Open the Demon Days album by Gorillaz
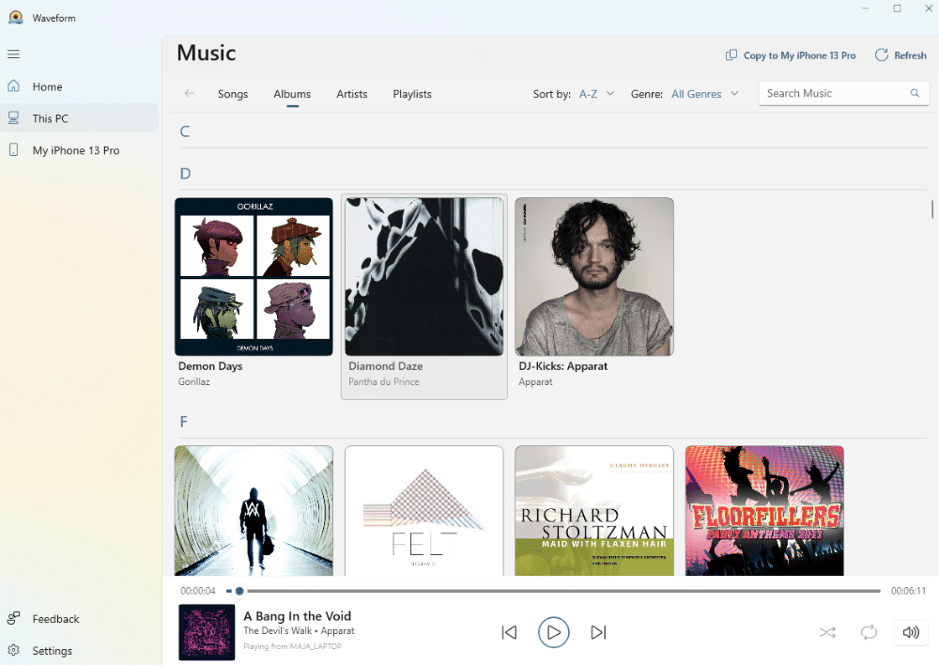 click(x=253, y=277)
